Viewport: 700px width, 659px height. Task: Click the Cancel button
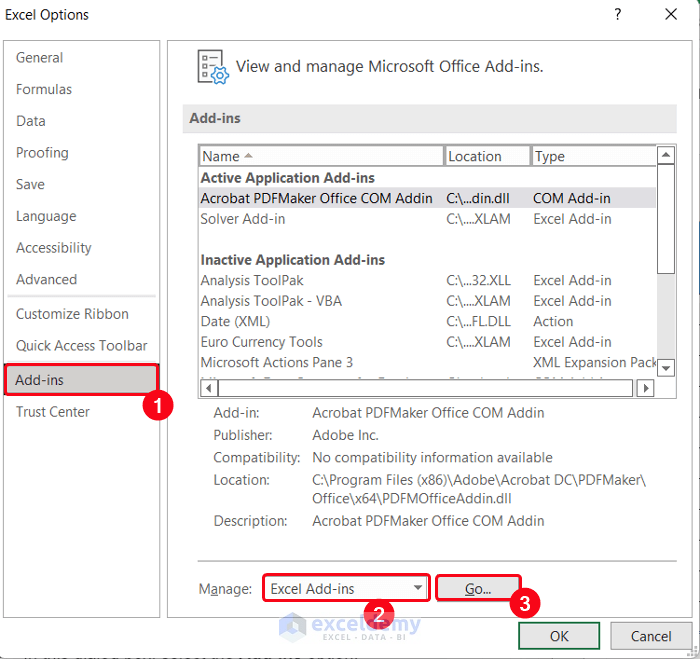[650, 636]
